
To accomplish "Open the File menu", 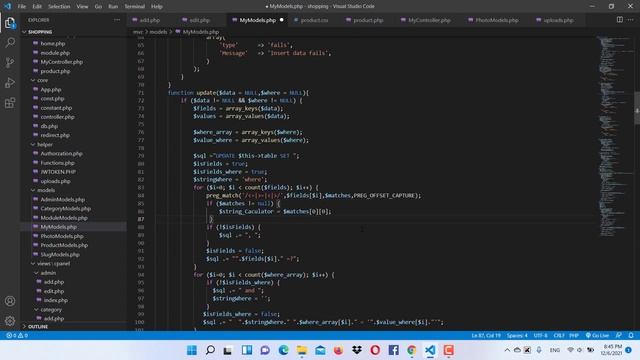I will pyautogui.click(x=22, y=7).
